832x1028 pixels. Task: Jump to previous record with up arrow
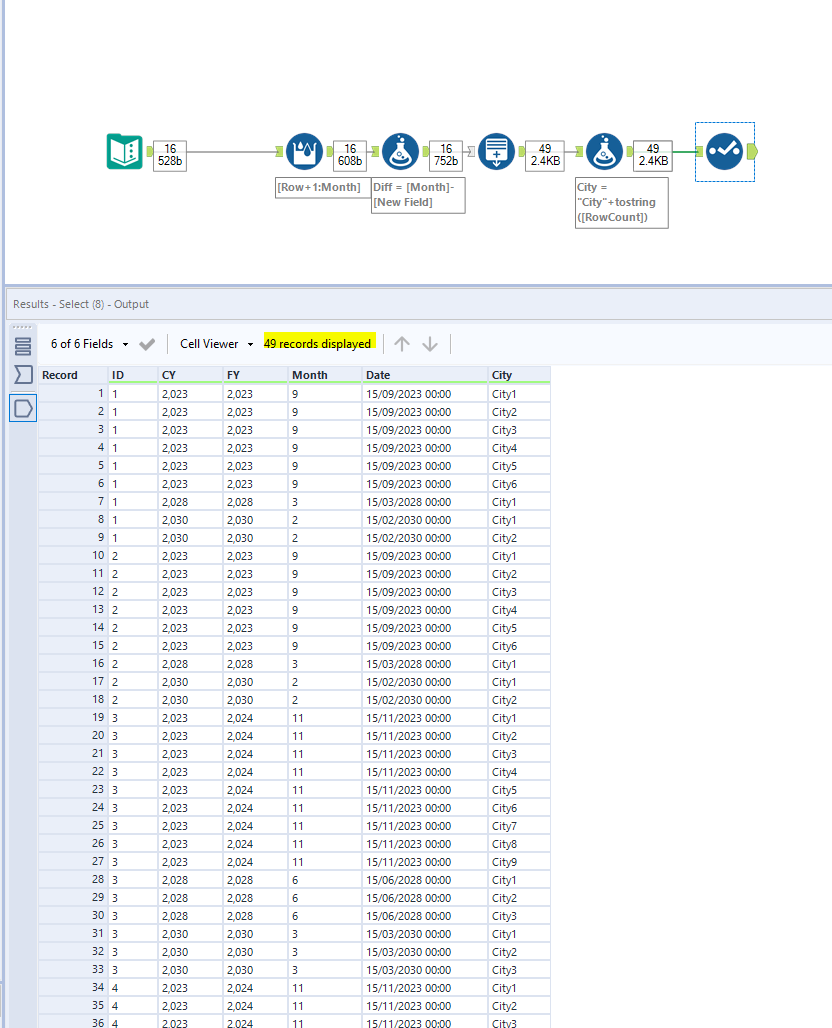click(x=401, y=343)
